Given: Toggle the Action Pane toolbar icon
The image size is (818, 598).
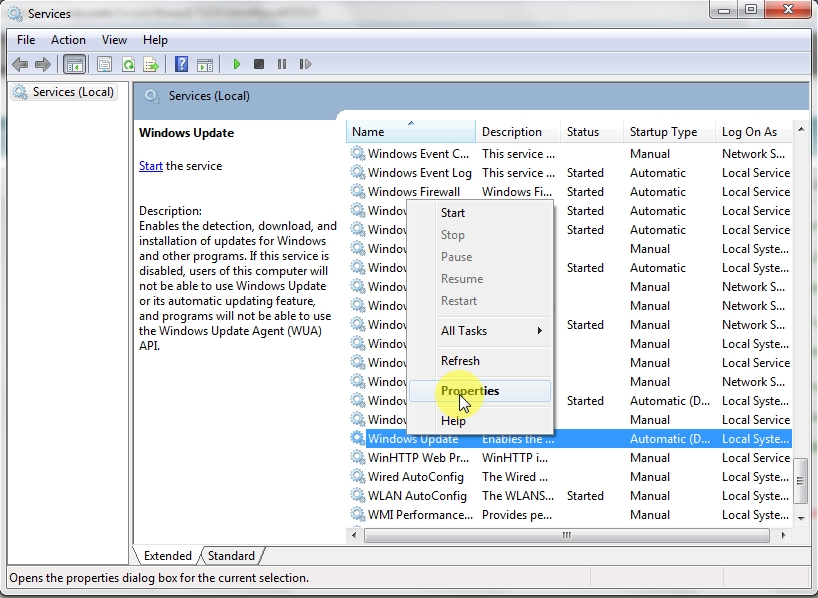Looking at the screenshot, I should click(x=204, y=64).
